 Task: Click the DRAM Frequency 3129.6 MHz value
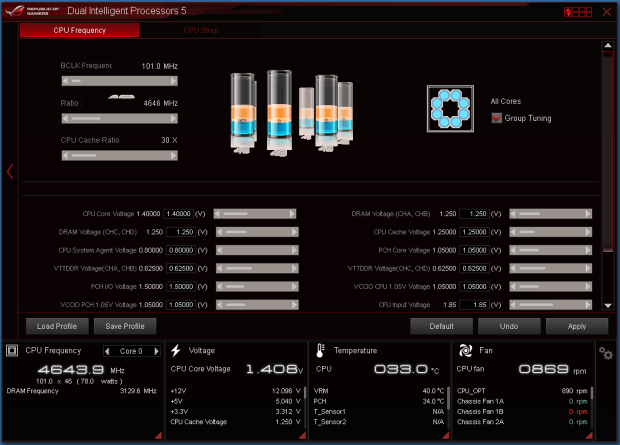(138, 391)
